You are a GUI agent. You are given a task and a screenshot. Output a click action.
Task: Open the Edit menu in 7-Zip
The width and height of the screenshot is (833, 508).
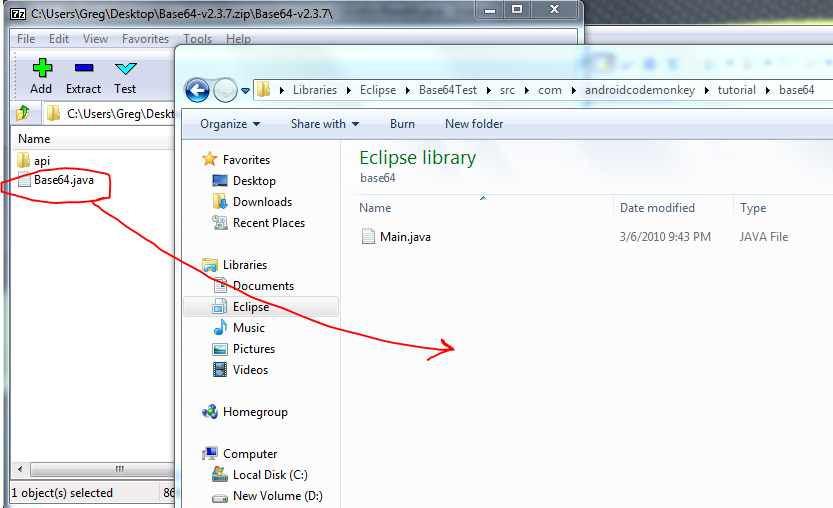[59, 39]
